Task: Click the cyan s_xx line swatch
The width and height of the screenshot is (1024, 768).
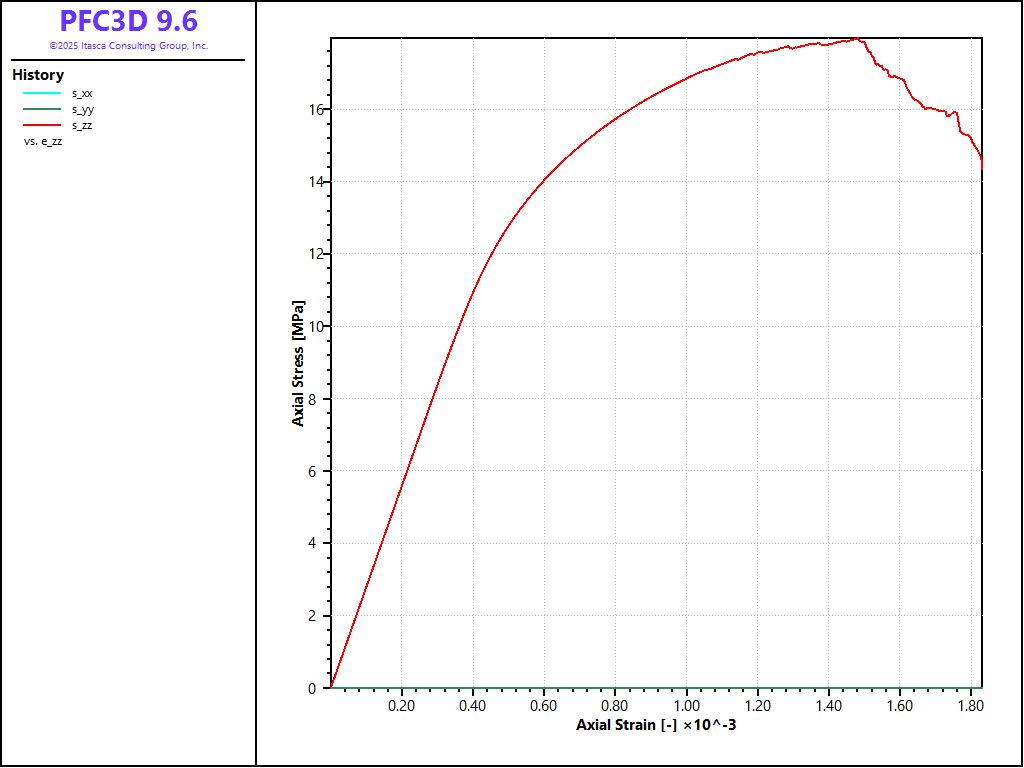Action: [x=42, y=93]
